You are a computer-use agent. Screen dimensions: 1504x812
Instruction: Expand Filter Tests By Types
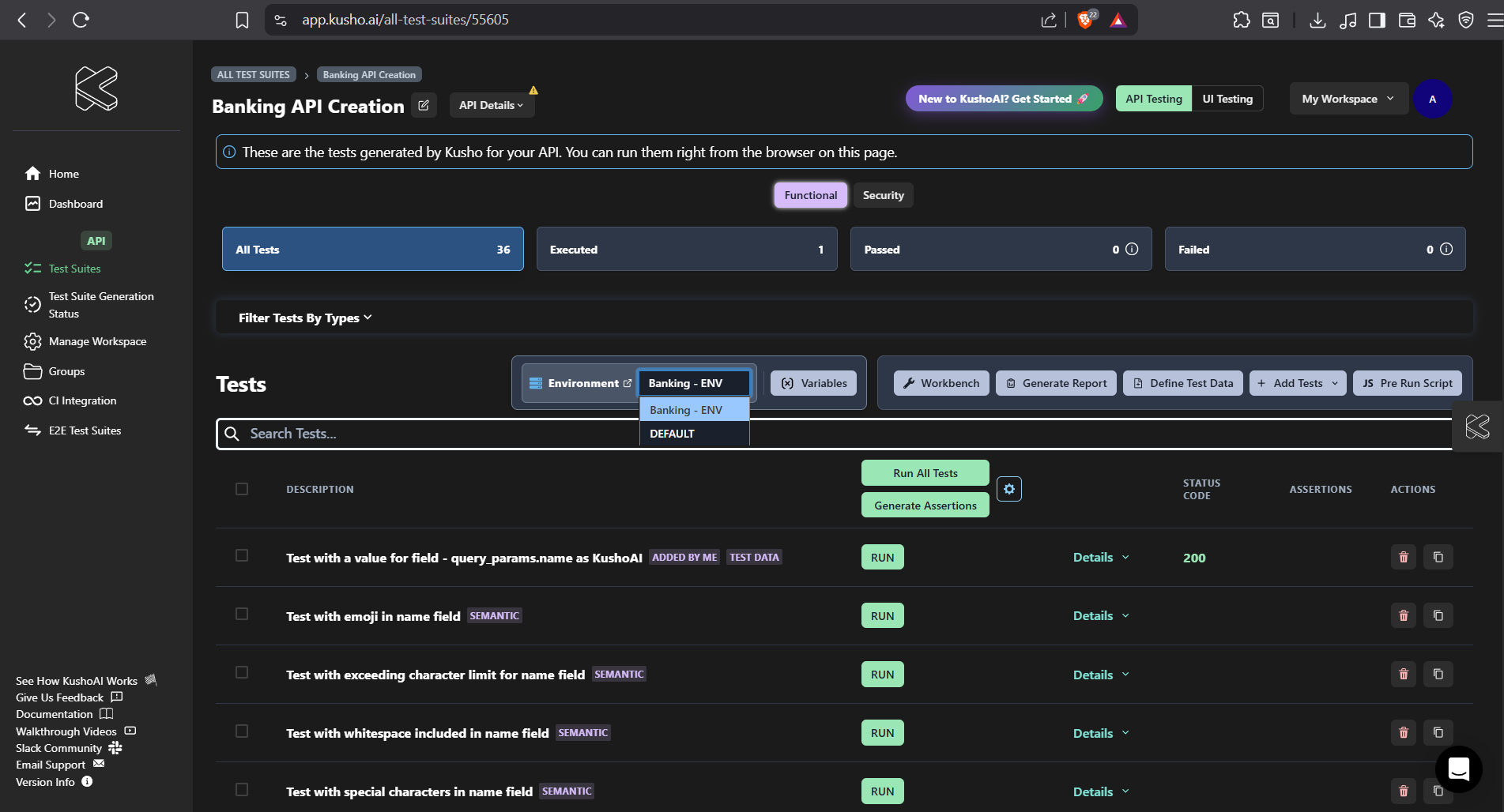click(305, 318)
